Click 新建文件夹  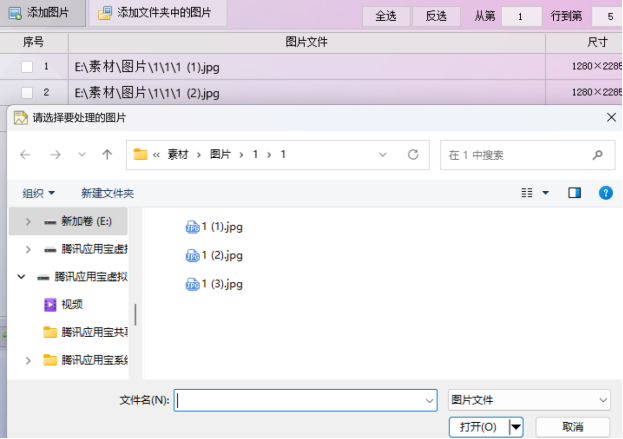click(x=107, y=193)
